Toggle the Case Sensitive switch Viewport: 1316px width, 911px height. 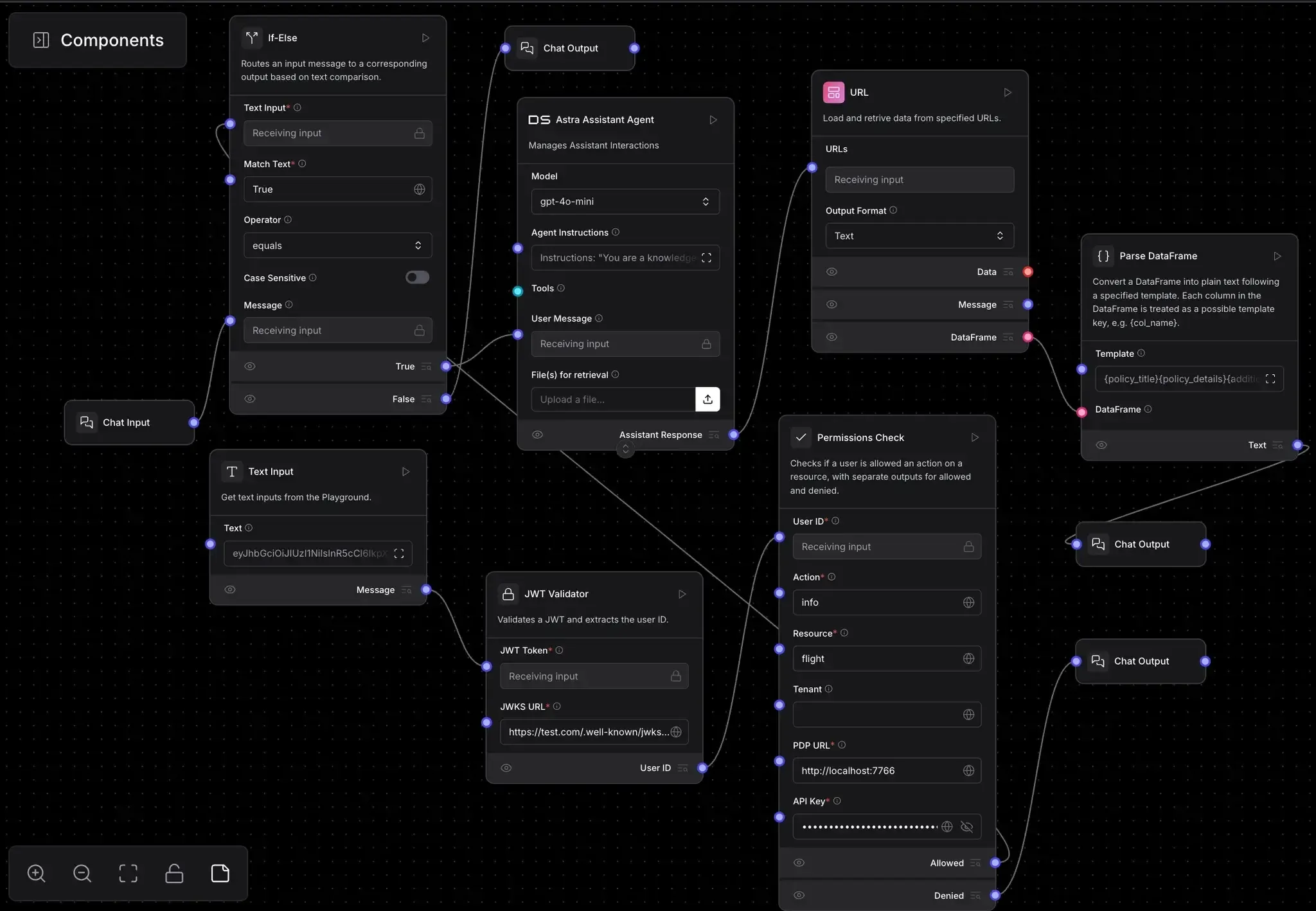pyautogui.click(x=417, y=277)
